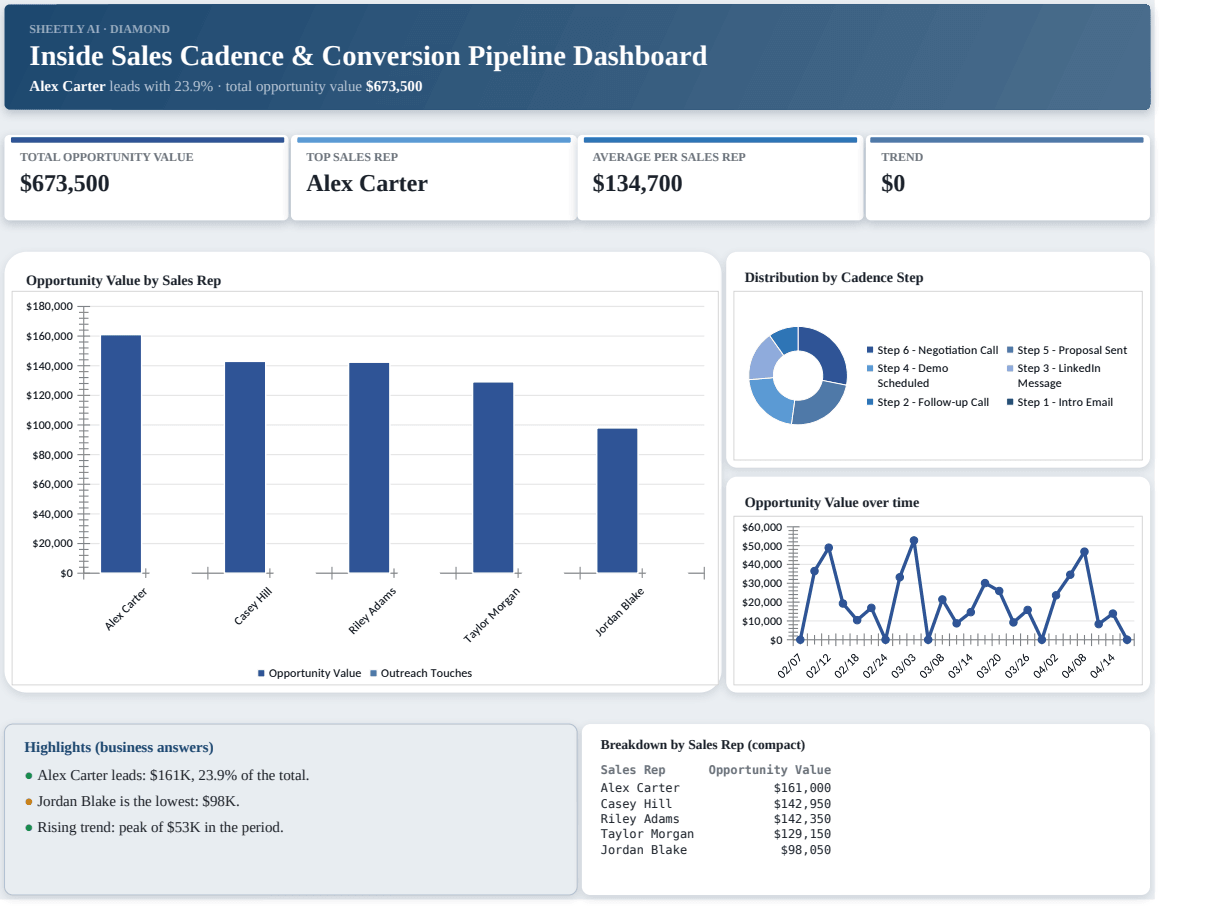Click the 02/07 date label on line chart

coord(790,665)
